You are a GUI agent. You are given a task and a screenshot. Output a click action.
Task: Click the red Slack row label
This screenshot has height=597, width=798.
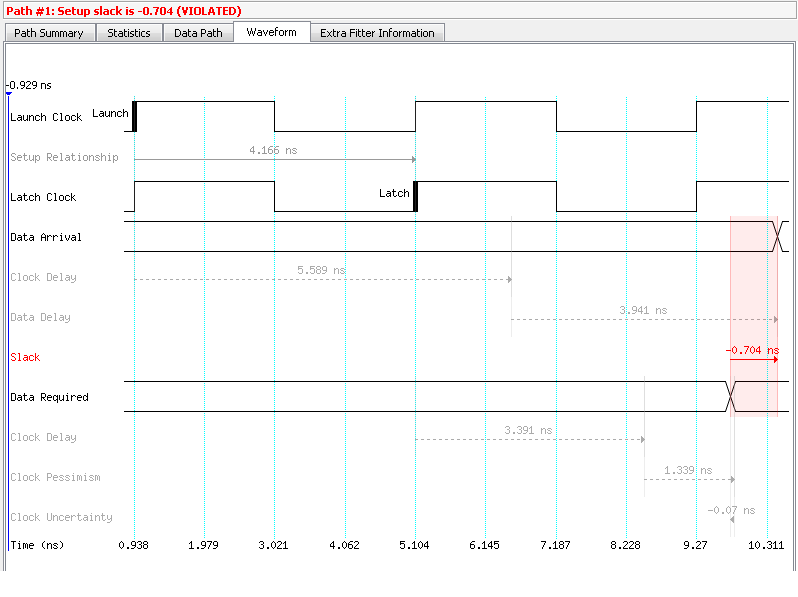(25, 357)
